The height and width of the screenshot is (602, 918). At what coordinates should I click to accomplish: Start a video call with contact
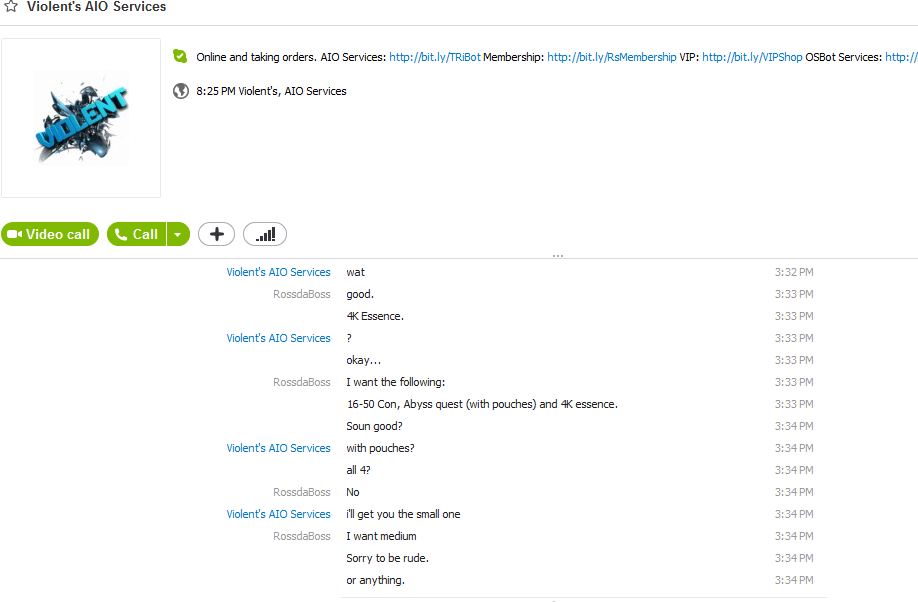50,234
